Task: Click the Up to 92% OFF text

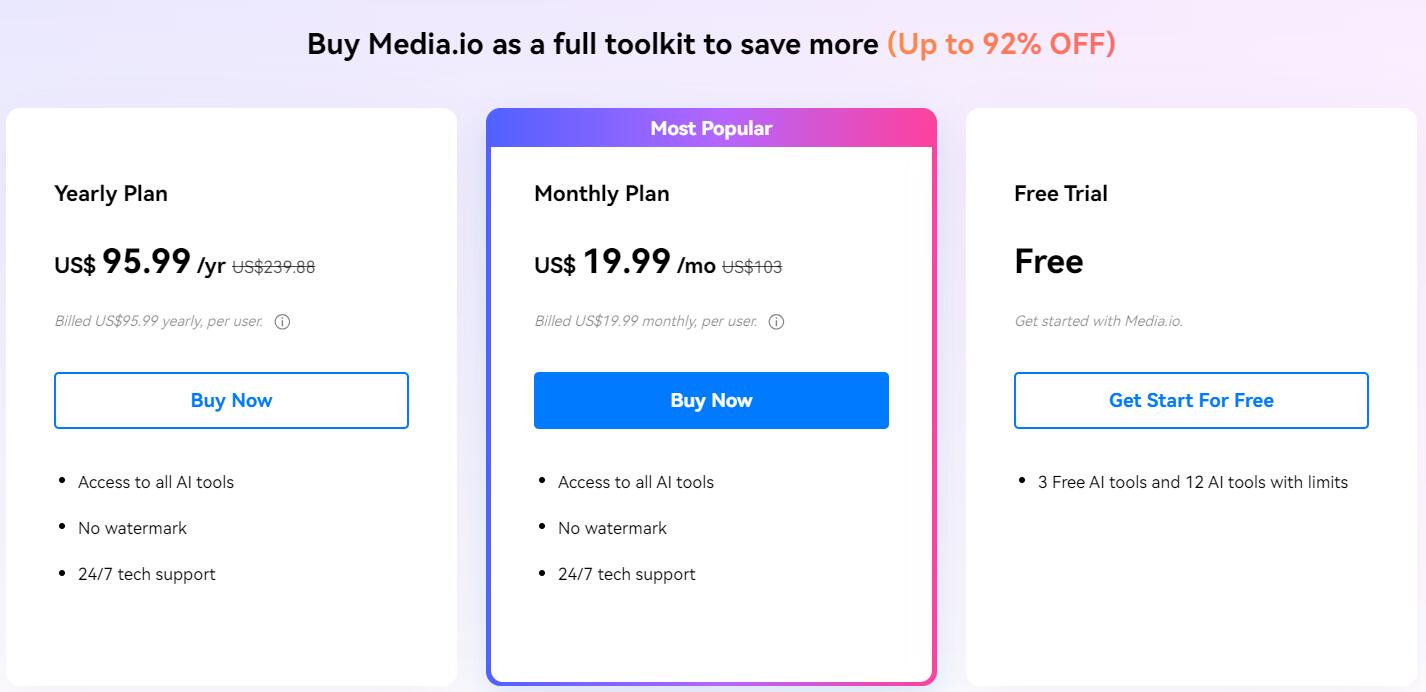Action: 1001,44
